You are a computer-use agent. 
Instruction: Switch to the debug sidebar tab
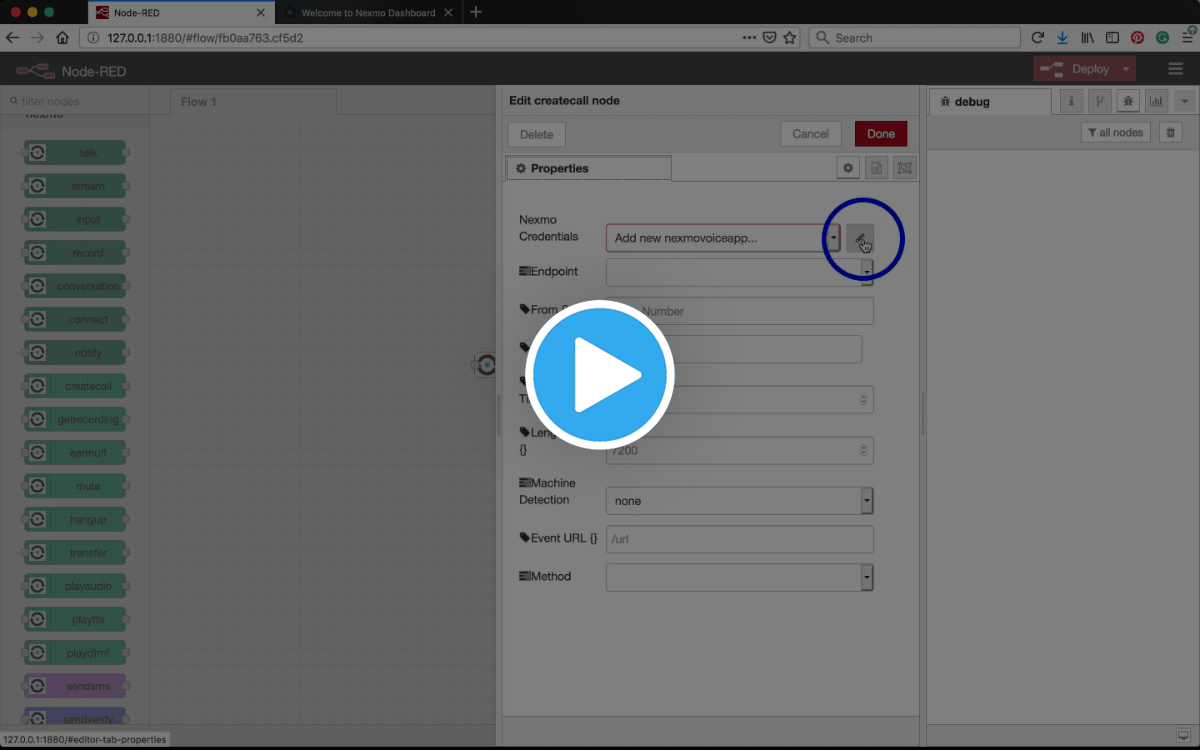pos(990,101)
